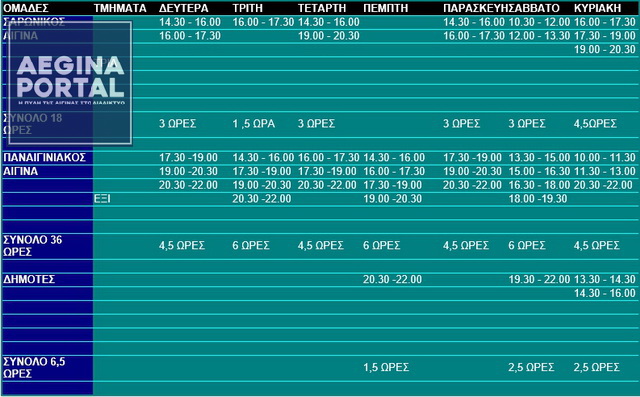The height and width of the screenshot is (397, 640).
Task: Click the ΚΥΡΙΑΚΗ header cell
Action: 598,8
